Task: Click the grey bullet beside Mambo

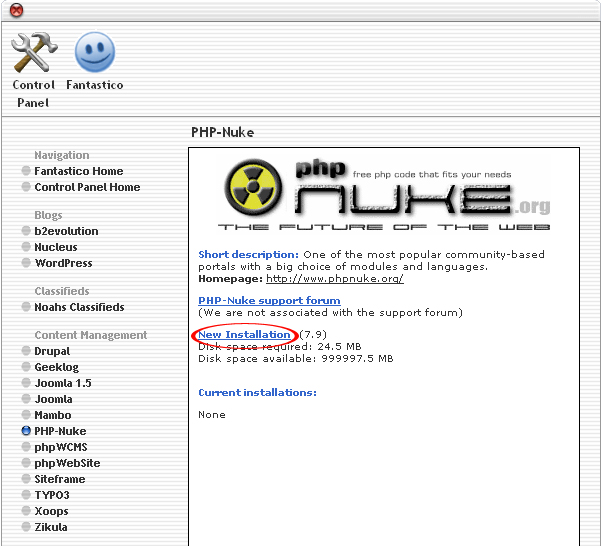Action: [x=26, y=415]
